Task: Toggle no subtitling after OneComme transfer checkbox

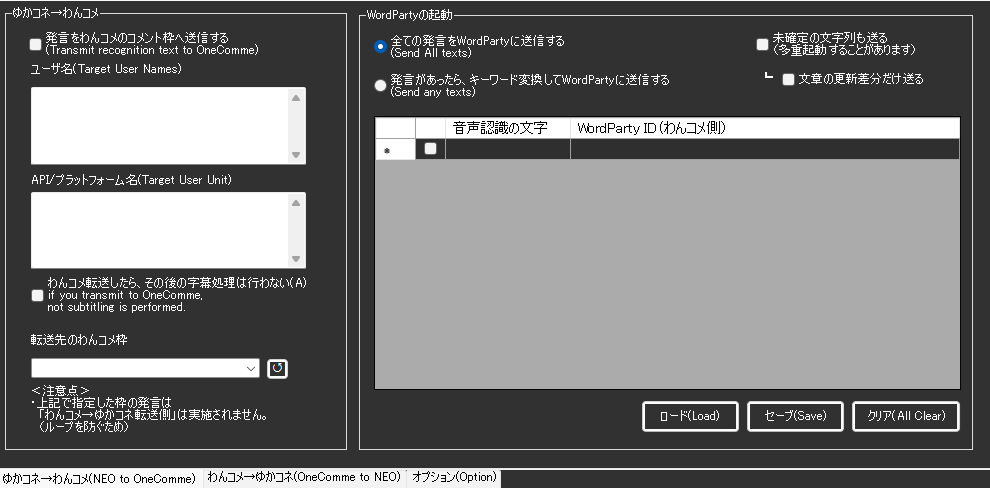Action: point(37,295)
